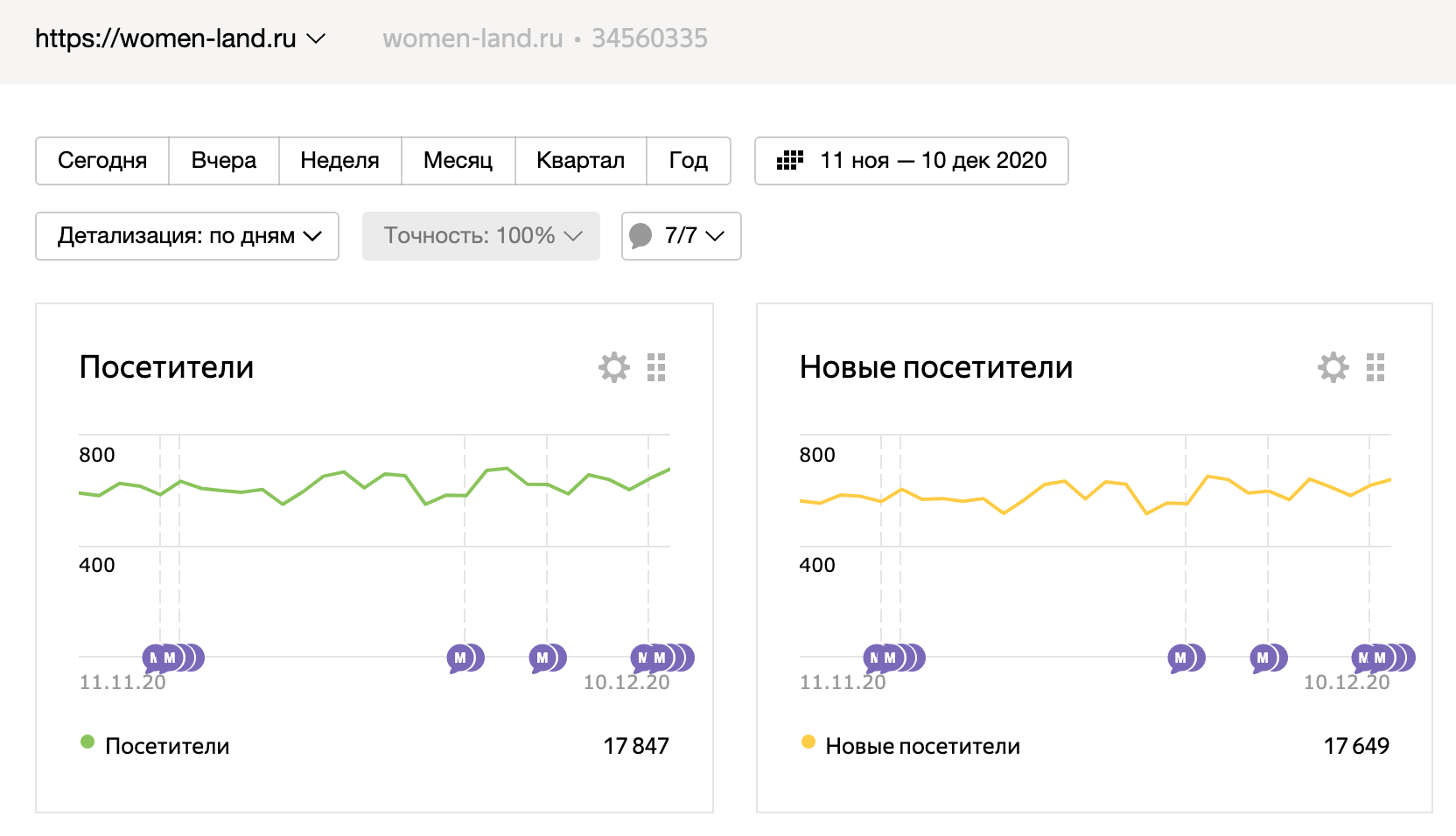Click drag-grid icon on Новые посетители widget
The width and height of the screenshot is (1456, 836).
(x=1375, y=367)
